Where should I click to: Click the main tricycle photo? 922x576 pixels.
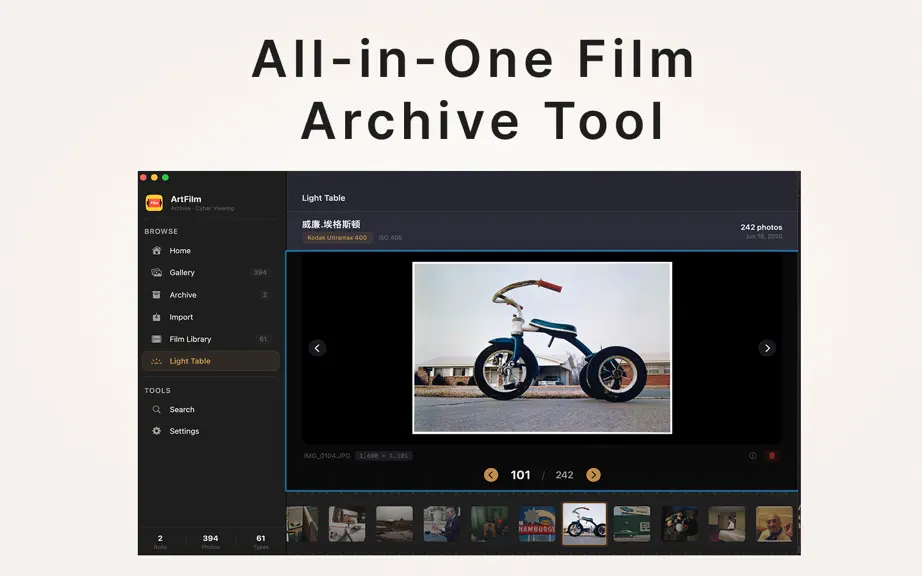point(542,348)
